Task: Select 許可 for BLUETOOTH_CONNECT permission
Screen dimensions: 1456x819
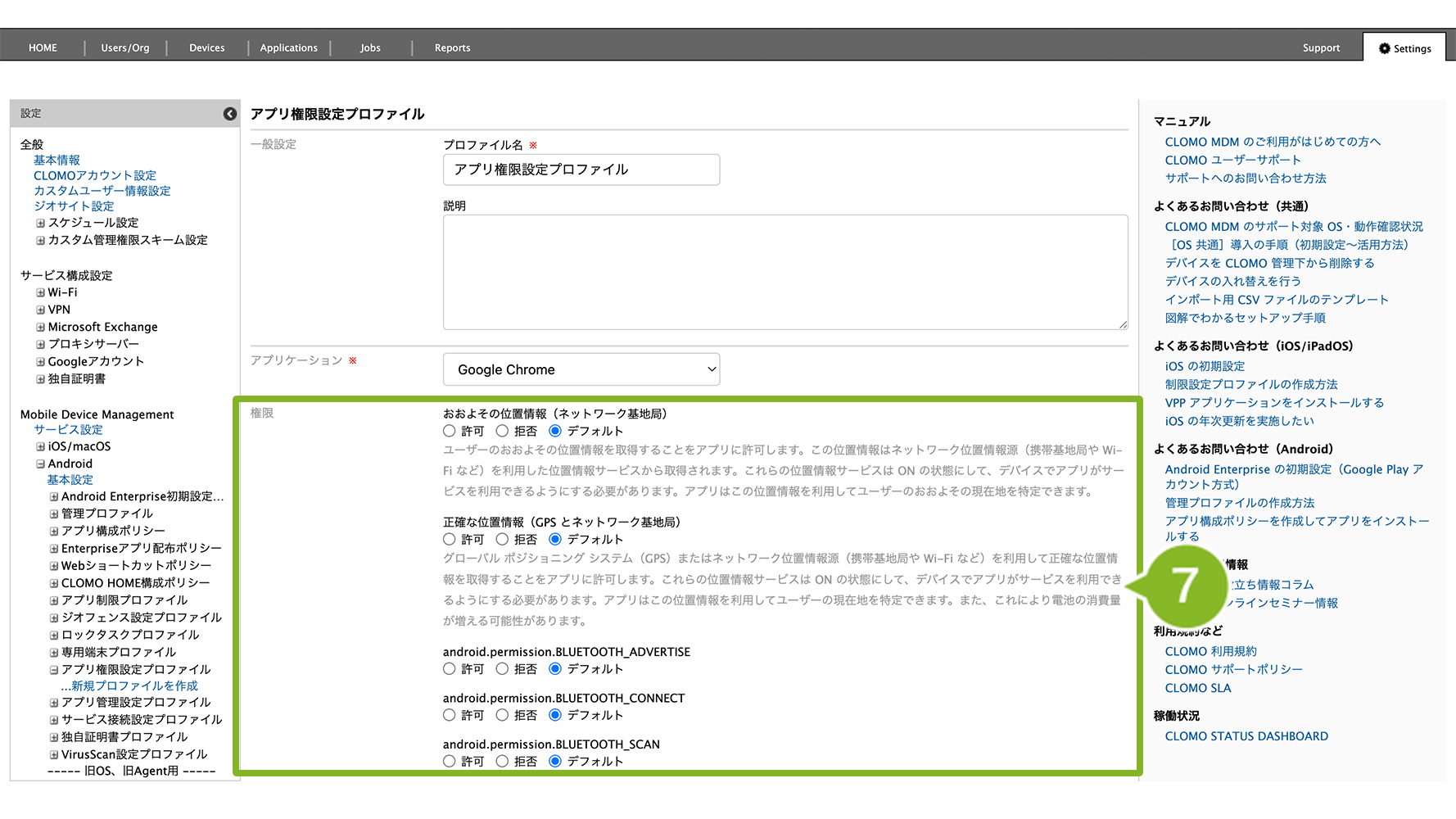Action: pyautogui.click(x=450, y=715)
